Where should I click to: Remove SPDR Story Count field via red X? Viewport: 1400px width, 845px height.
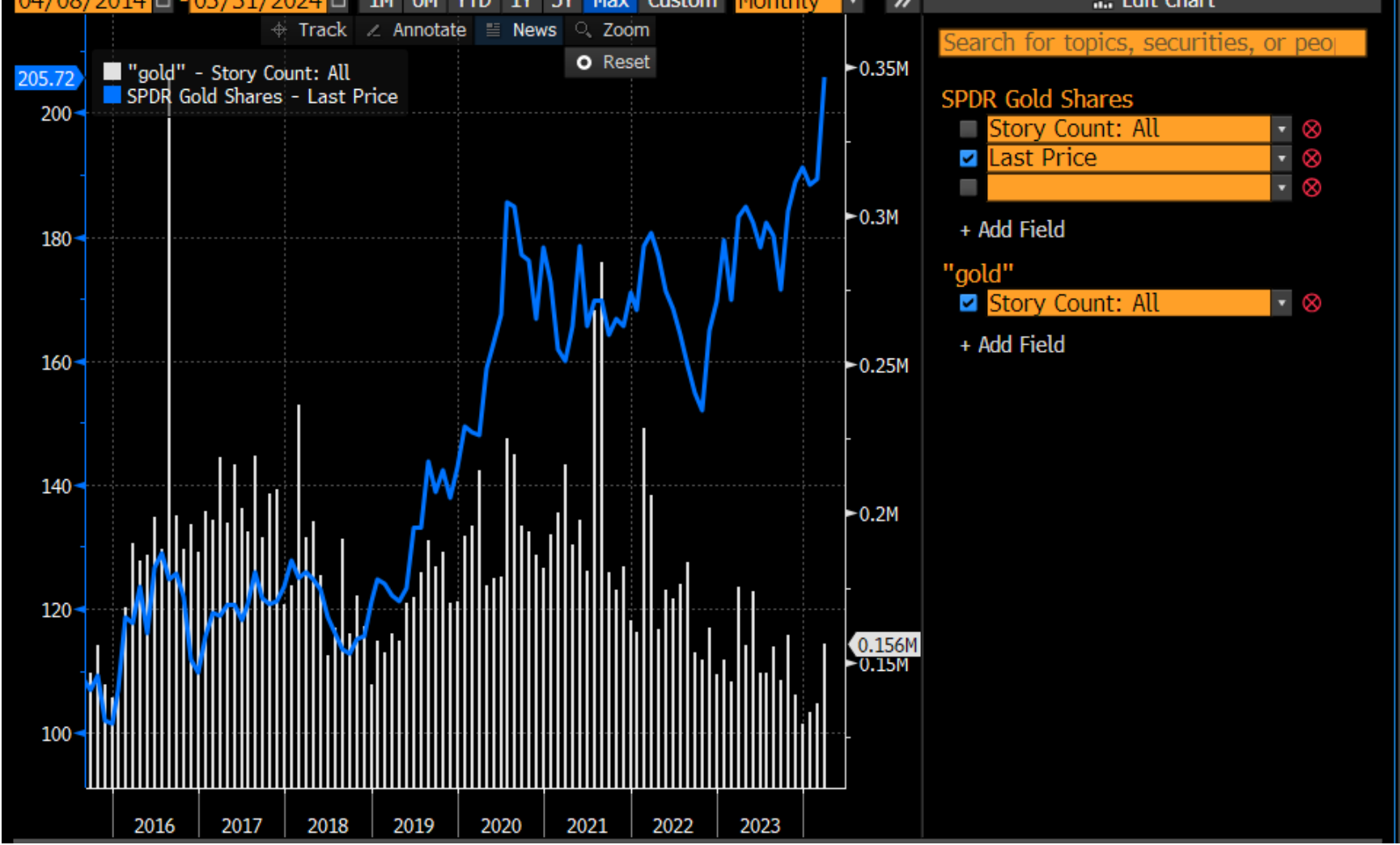1311,130
